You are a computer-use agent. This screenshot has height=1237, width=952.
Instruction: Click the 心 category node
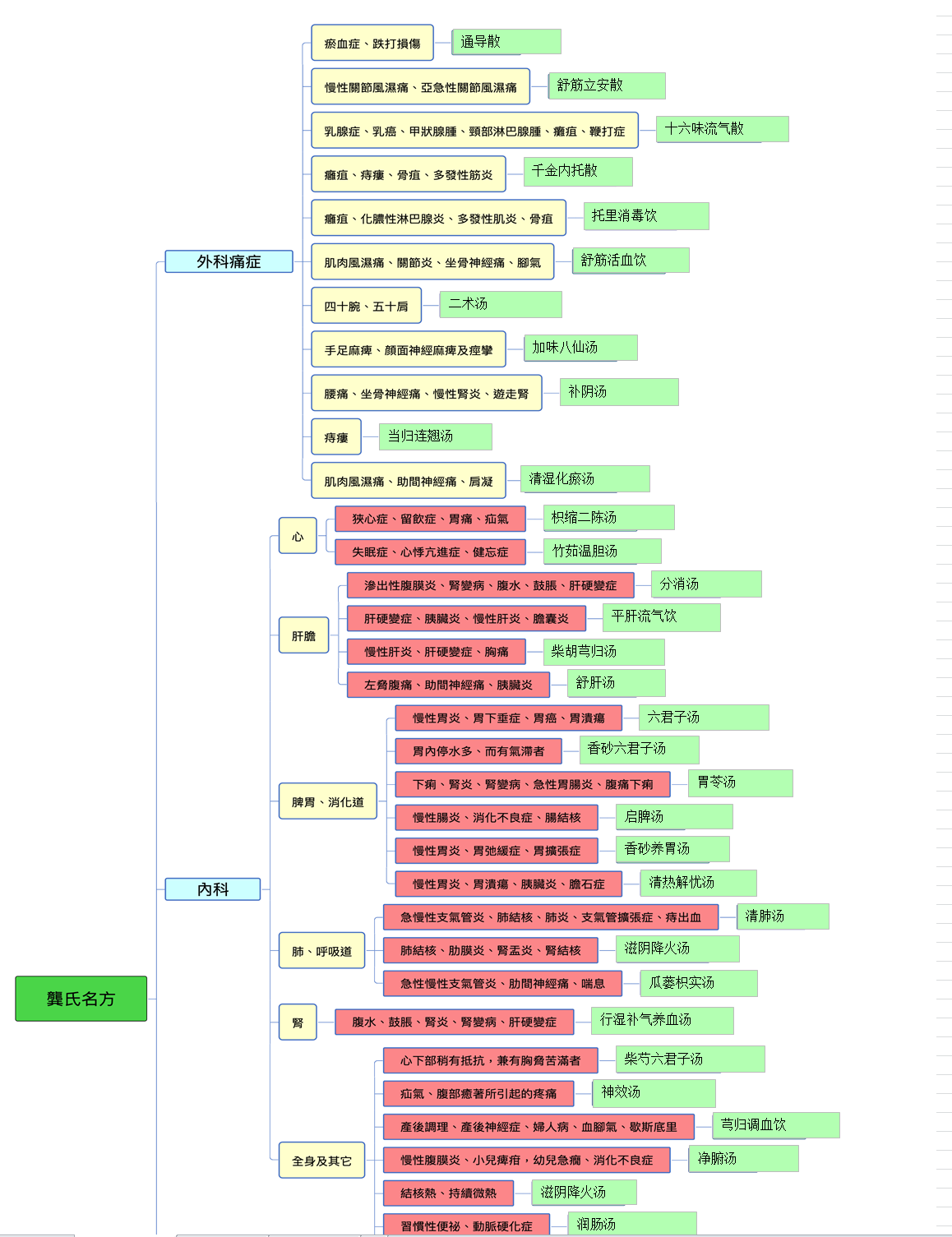point(298,536)
